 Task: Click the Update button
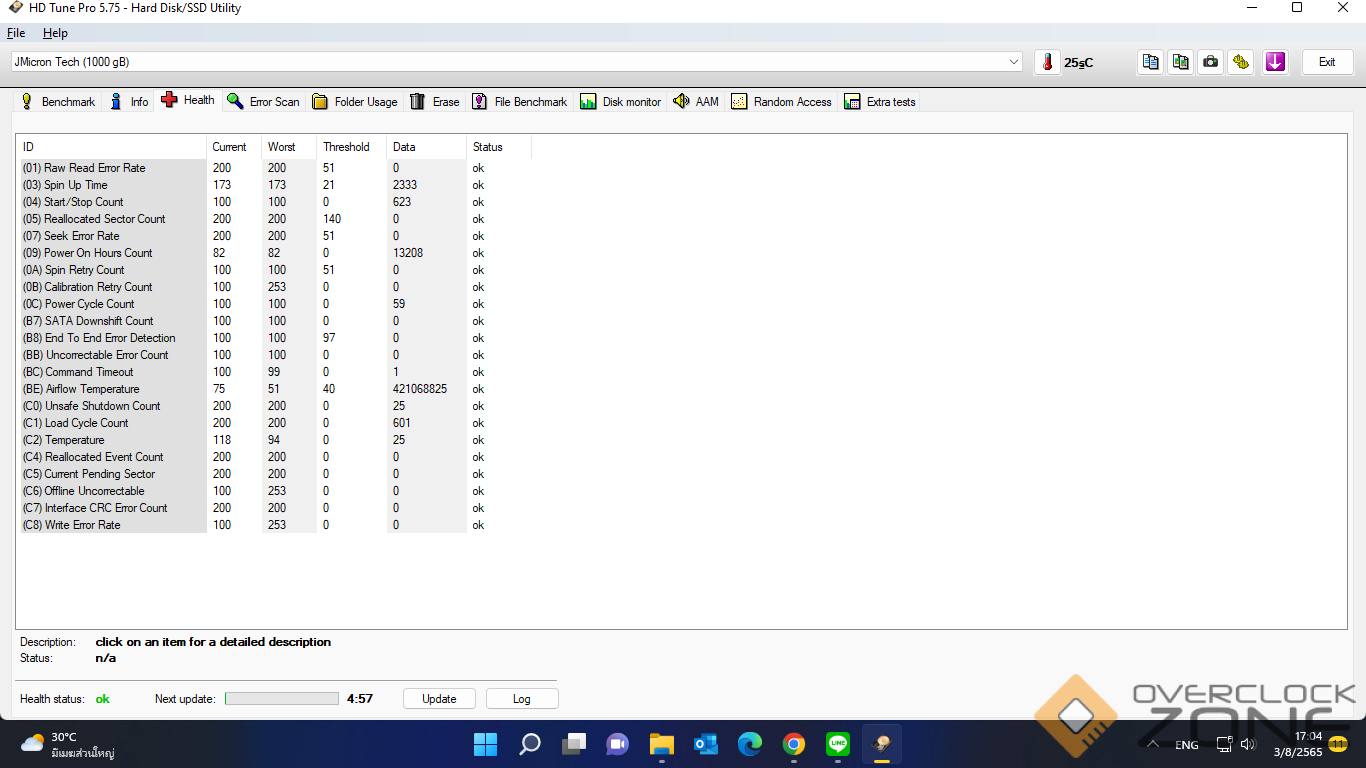point(439,699)
